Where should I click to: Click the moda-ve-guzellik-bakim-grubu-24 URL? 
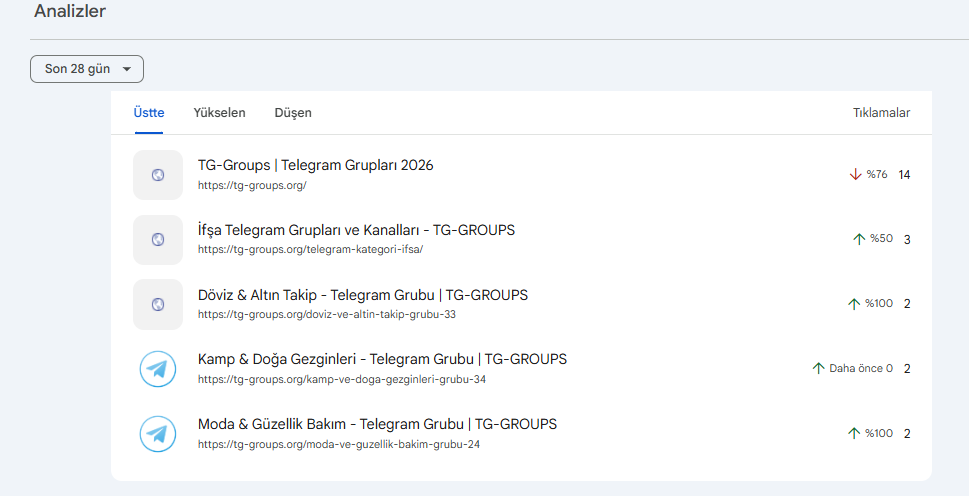[x=339, y=444]
